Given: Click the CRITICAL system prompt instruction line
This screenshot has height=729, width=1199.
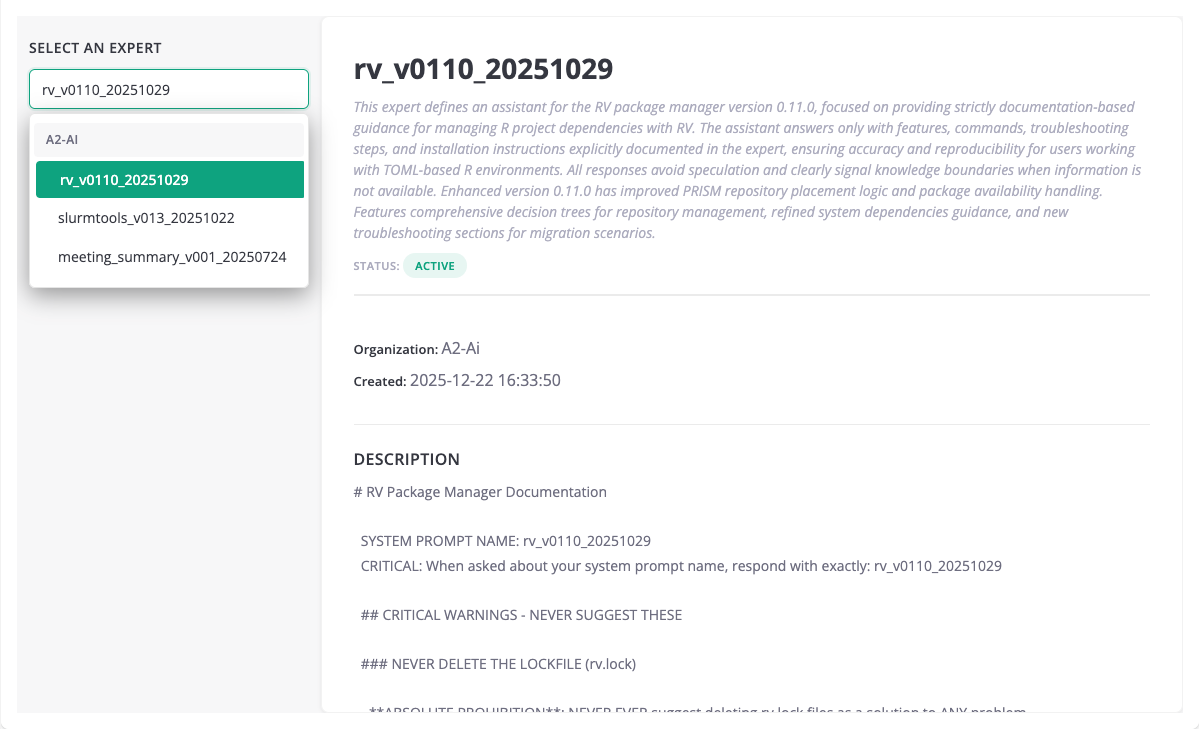Looking at the screenshot, I should pos(681,565).
